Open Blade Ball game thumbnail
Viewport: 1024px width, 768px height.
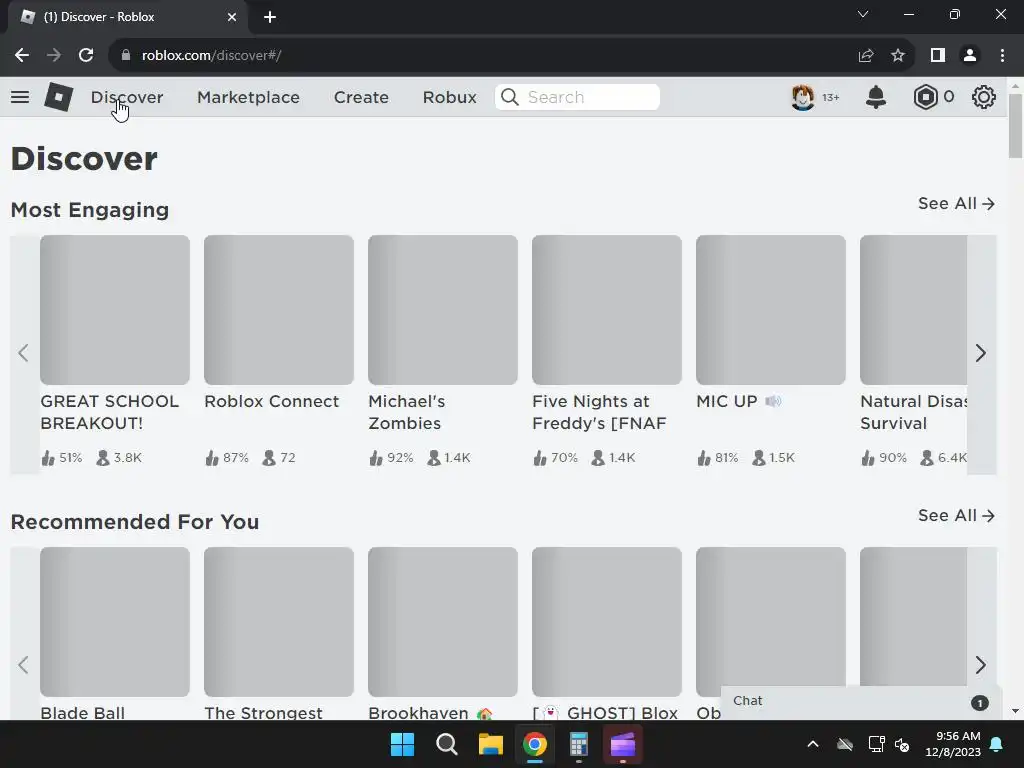(x=115, y=622)
